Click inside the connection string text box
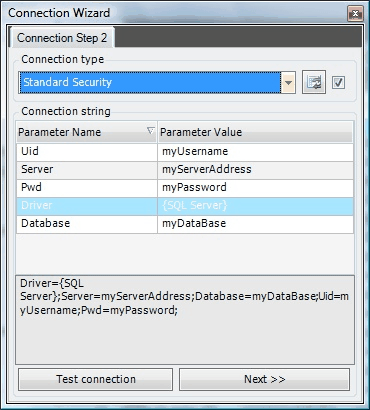This screenshot has width=370, height=410. point(185,320)
